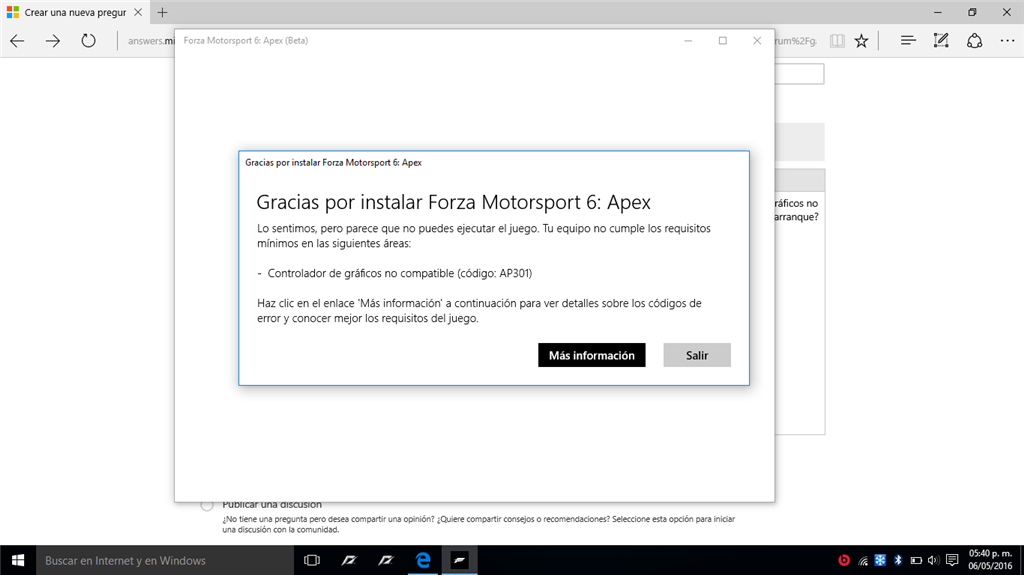This screenshot has width=1024, height=575.
Task: Check battery status tray icon
Action: (916, 560)
